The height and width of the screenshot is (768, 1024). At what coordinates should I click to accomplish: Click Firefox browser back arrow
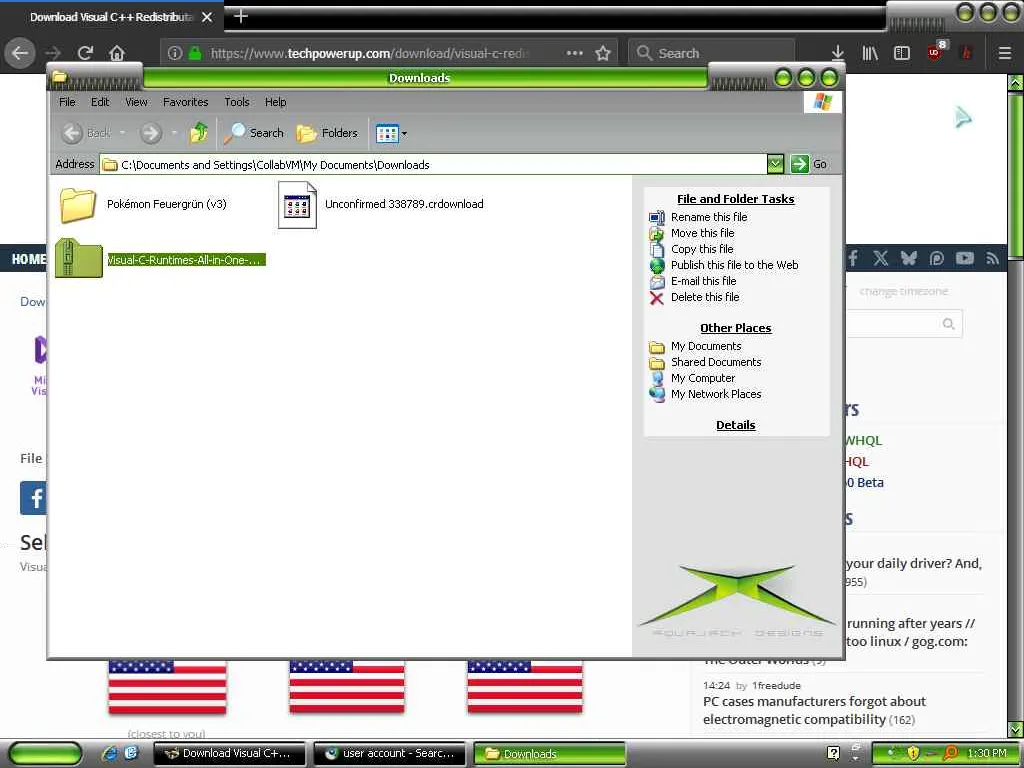[20, 53]
